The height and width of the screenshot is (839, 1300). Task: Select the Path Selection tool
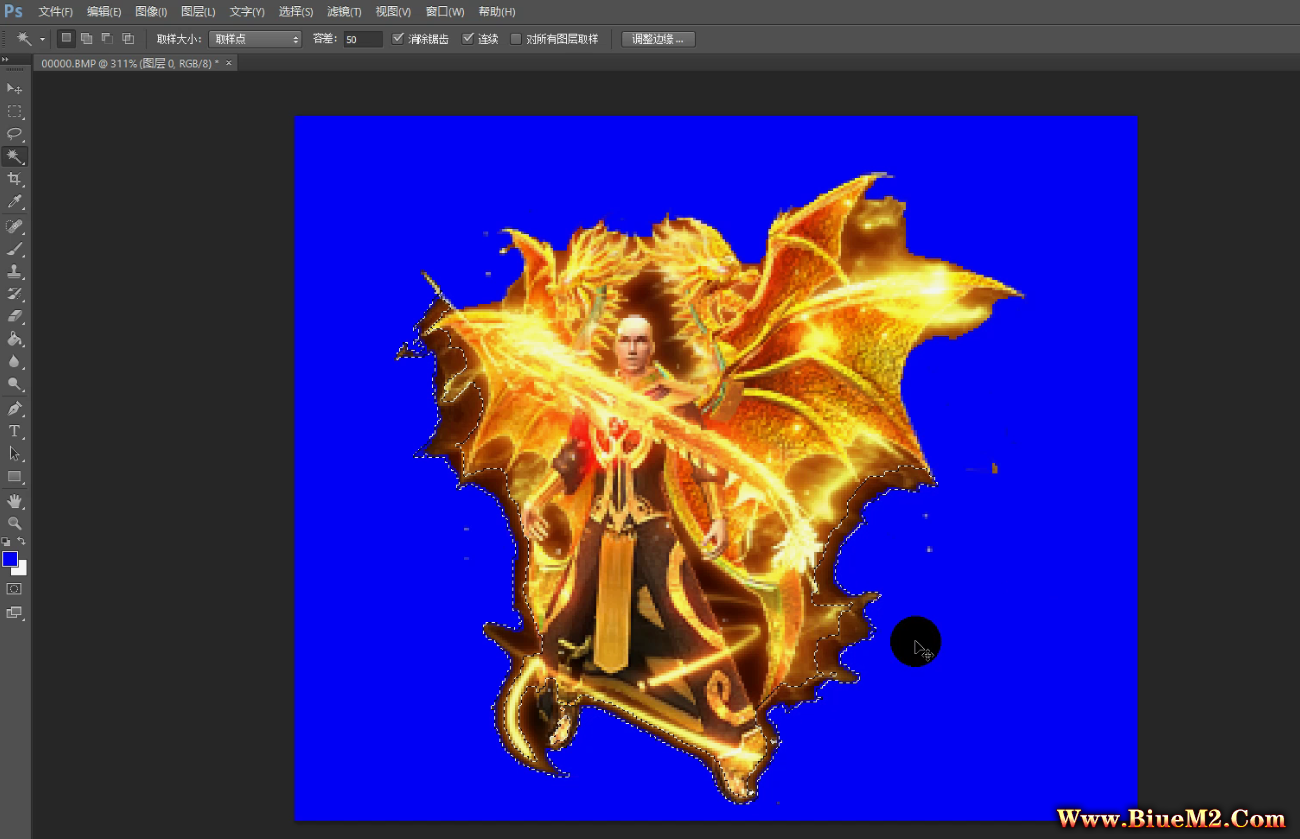click(14, 454)
